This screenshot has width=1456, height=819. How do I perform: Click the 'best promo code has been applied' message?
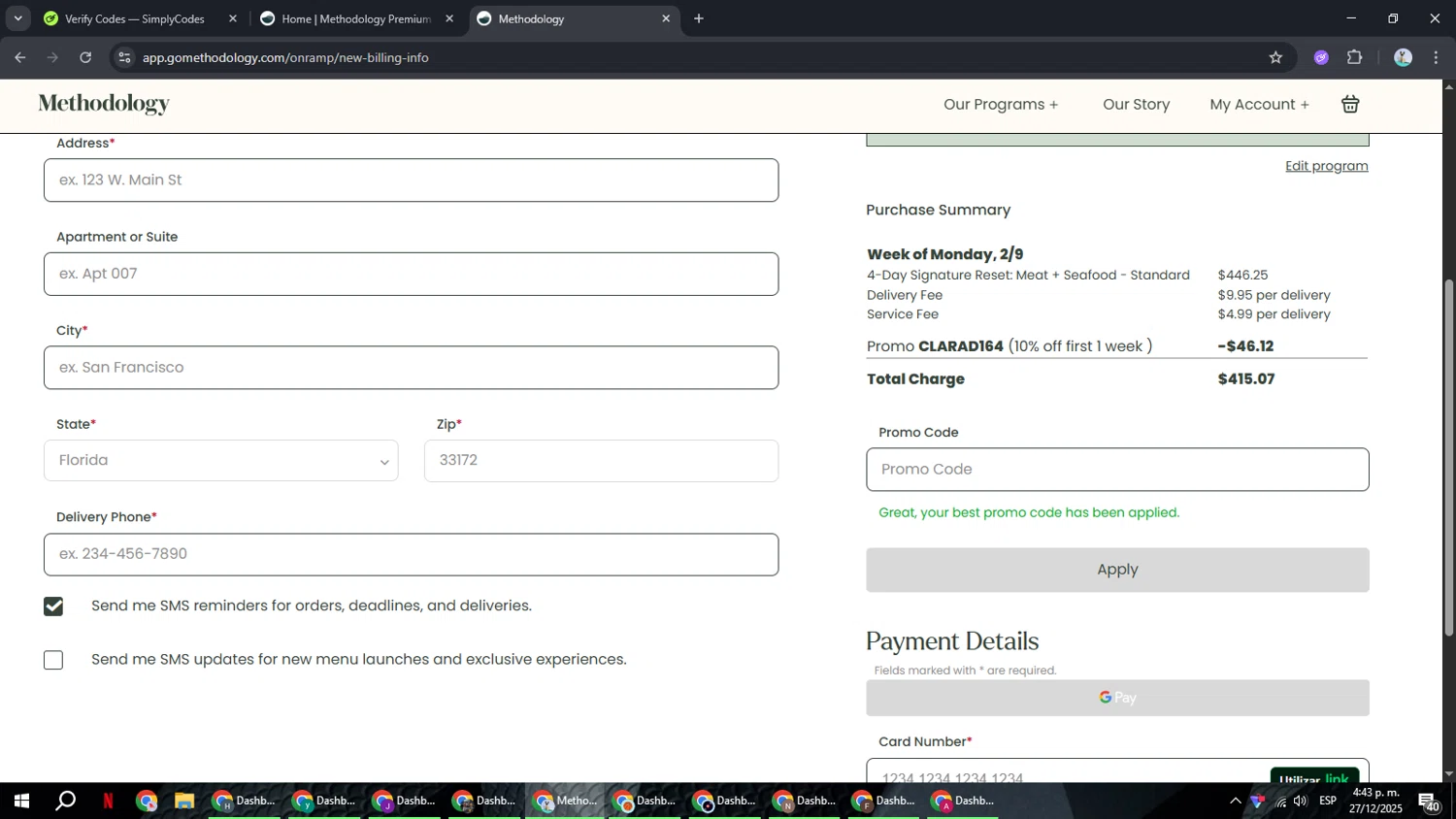point(1029,512)
